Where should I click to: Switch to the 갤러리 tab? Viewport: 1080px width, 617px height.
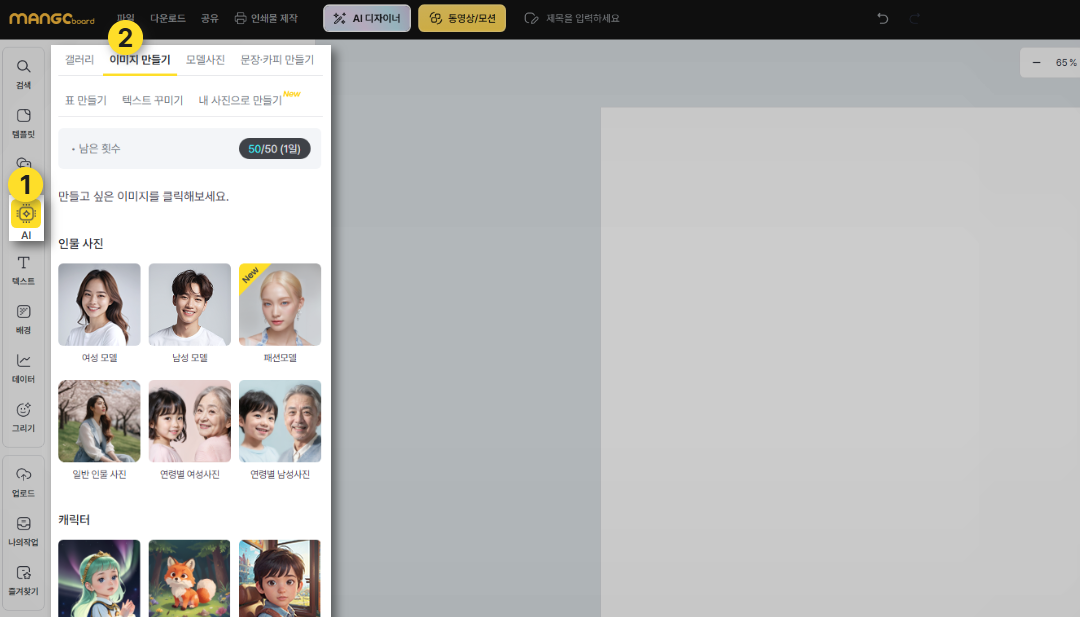tap(79, 60)
